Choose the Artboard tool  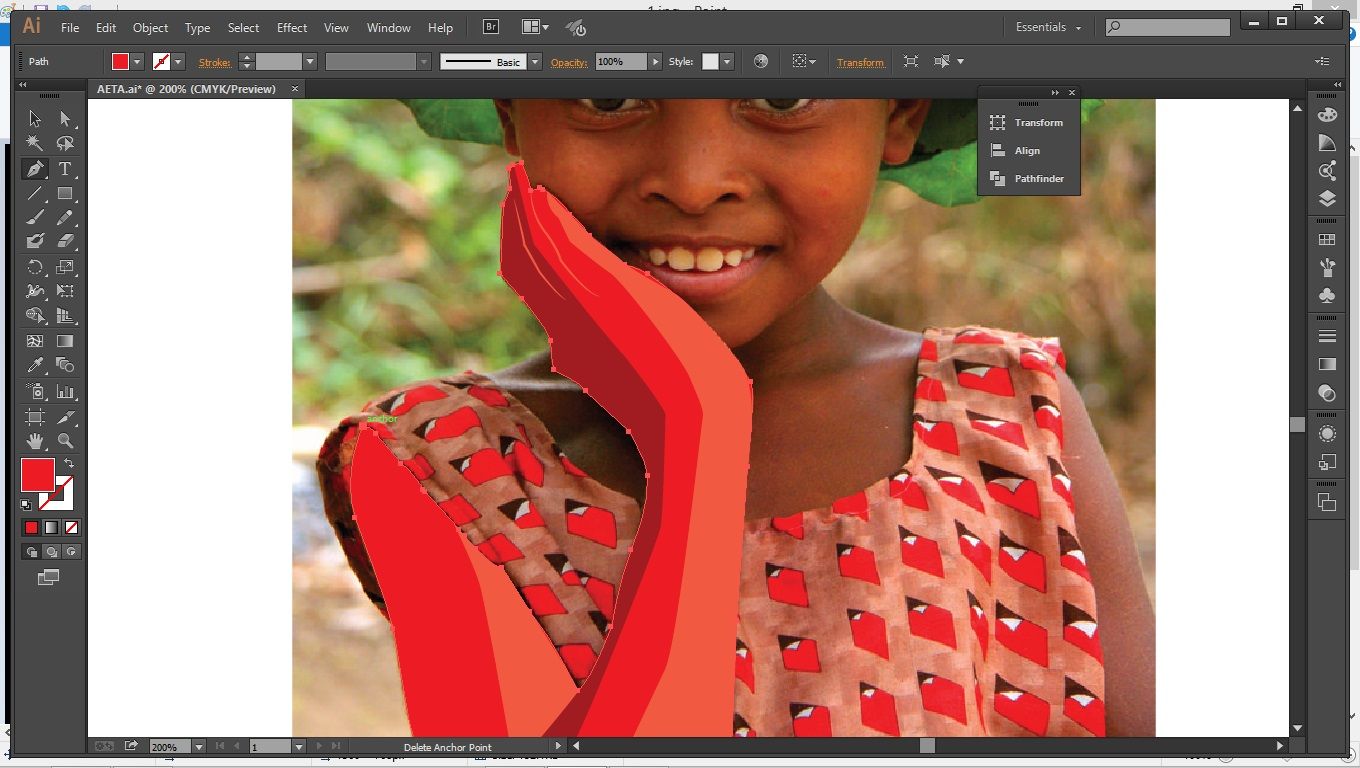coord(35,416)
